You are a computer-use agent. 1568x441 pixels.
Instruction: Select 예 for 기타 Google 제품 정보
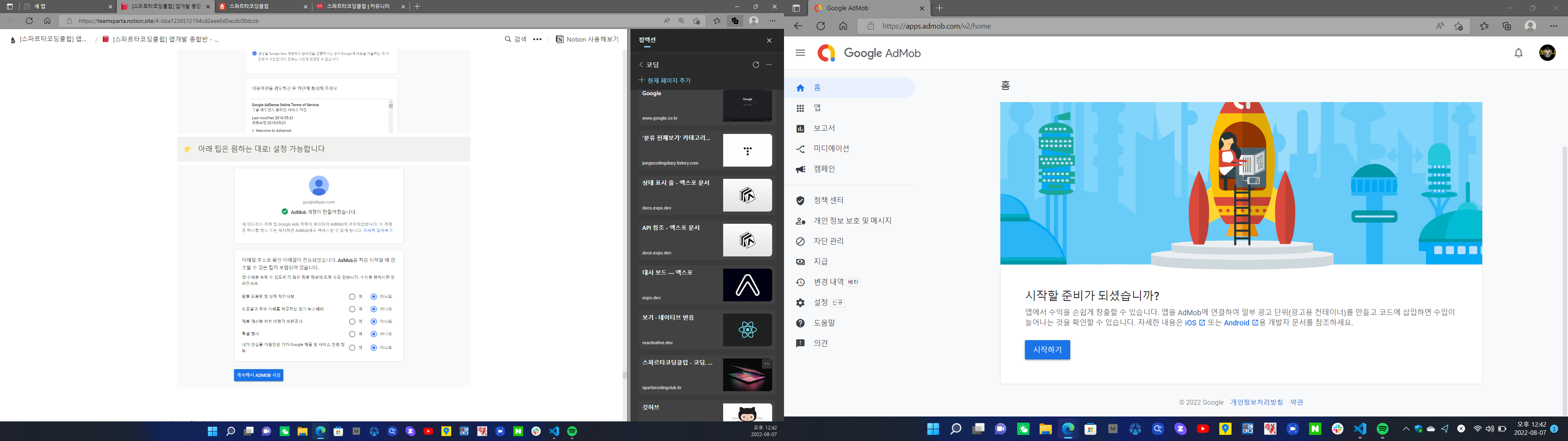[352, 348]
